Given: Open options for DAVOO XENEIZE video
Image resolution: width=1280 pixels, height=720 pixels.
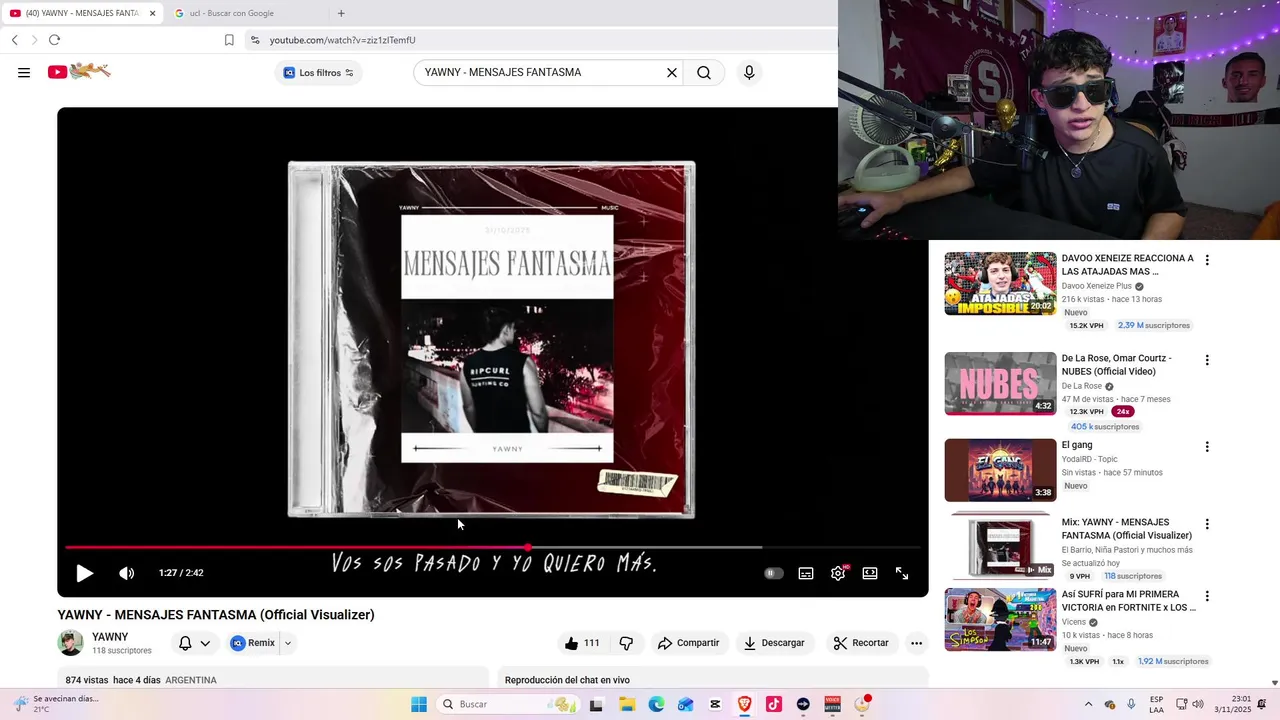Looking at the screenshot, I should pos(1207,260).
